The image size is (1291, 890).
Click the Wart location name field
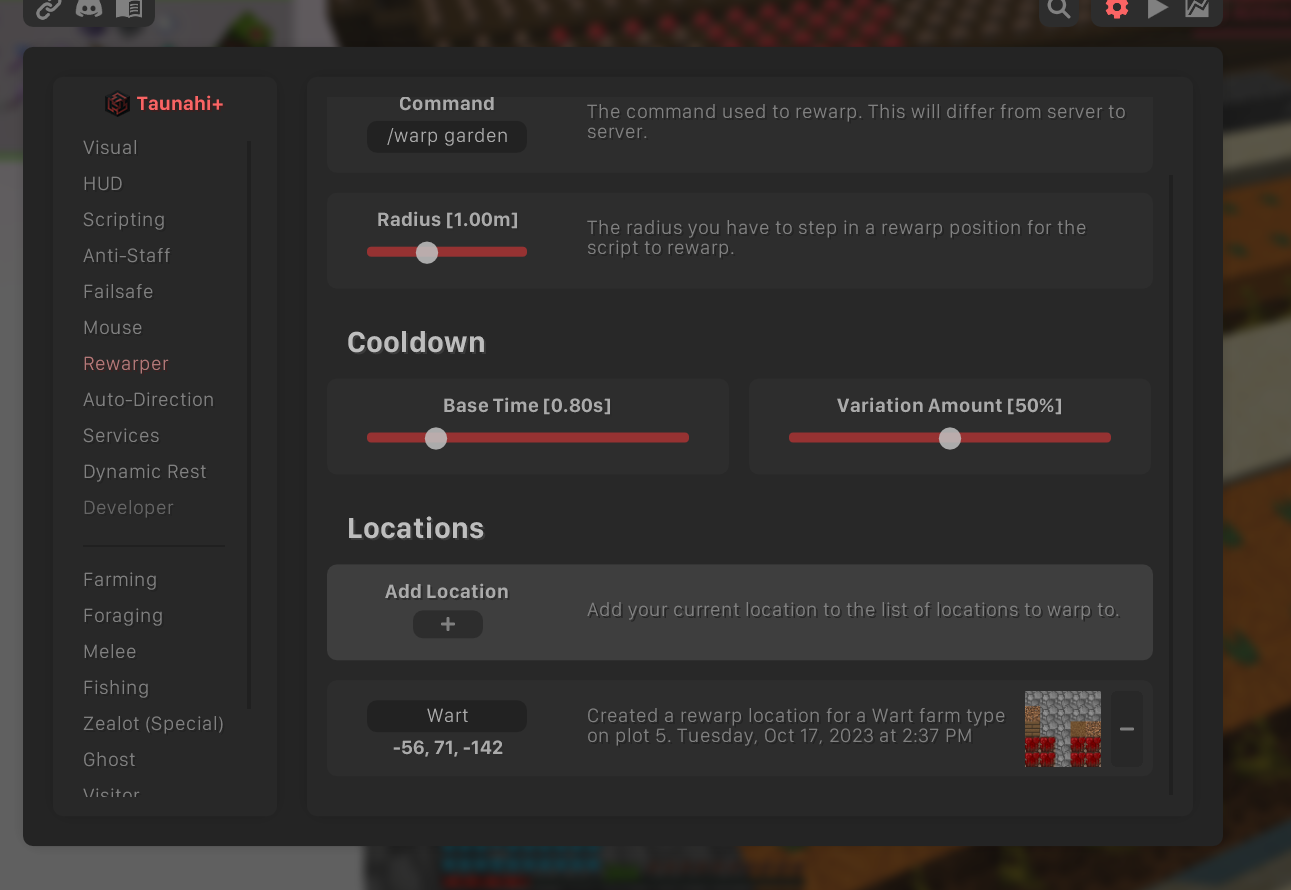[x=447, y=716]
